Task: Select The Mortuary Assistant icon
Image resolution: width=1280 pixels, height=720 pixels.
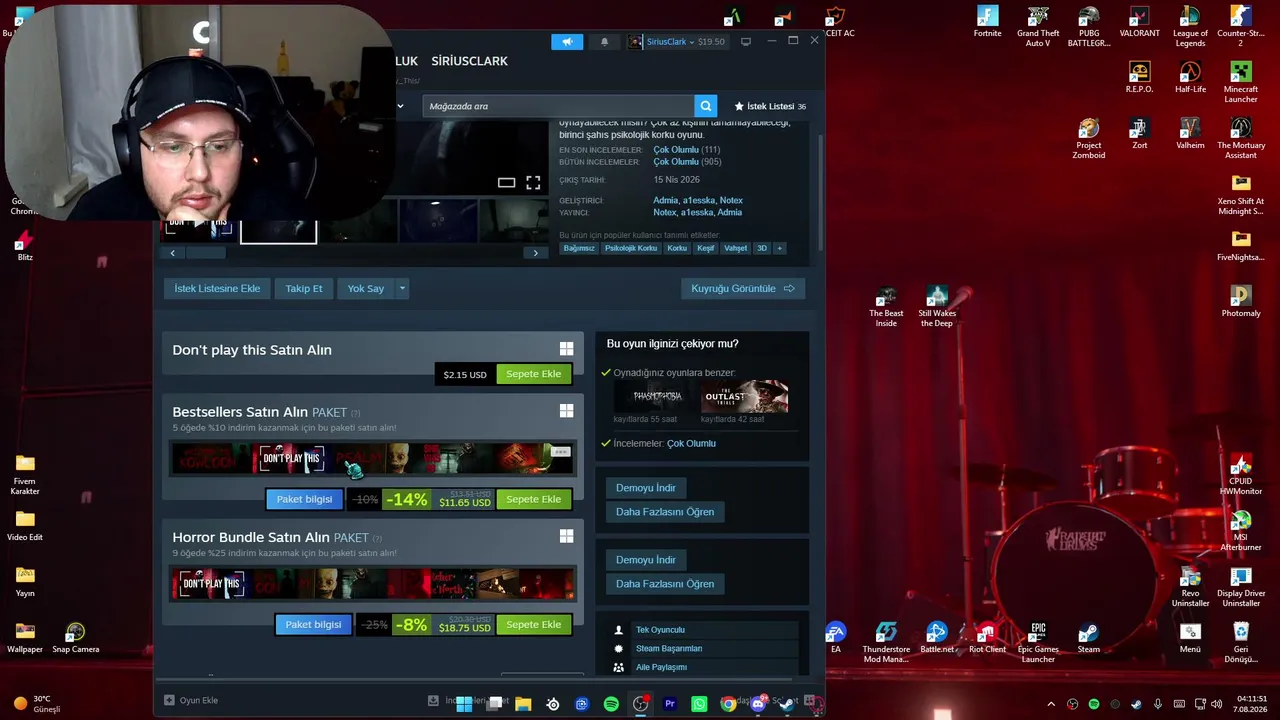Action: pyautogui.click(x=1241, y=139)
